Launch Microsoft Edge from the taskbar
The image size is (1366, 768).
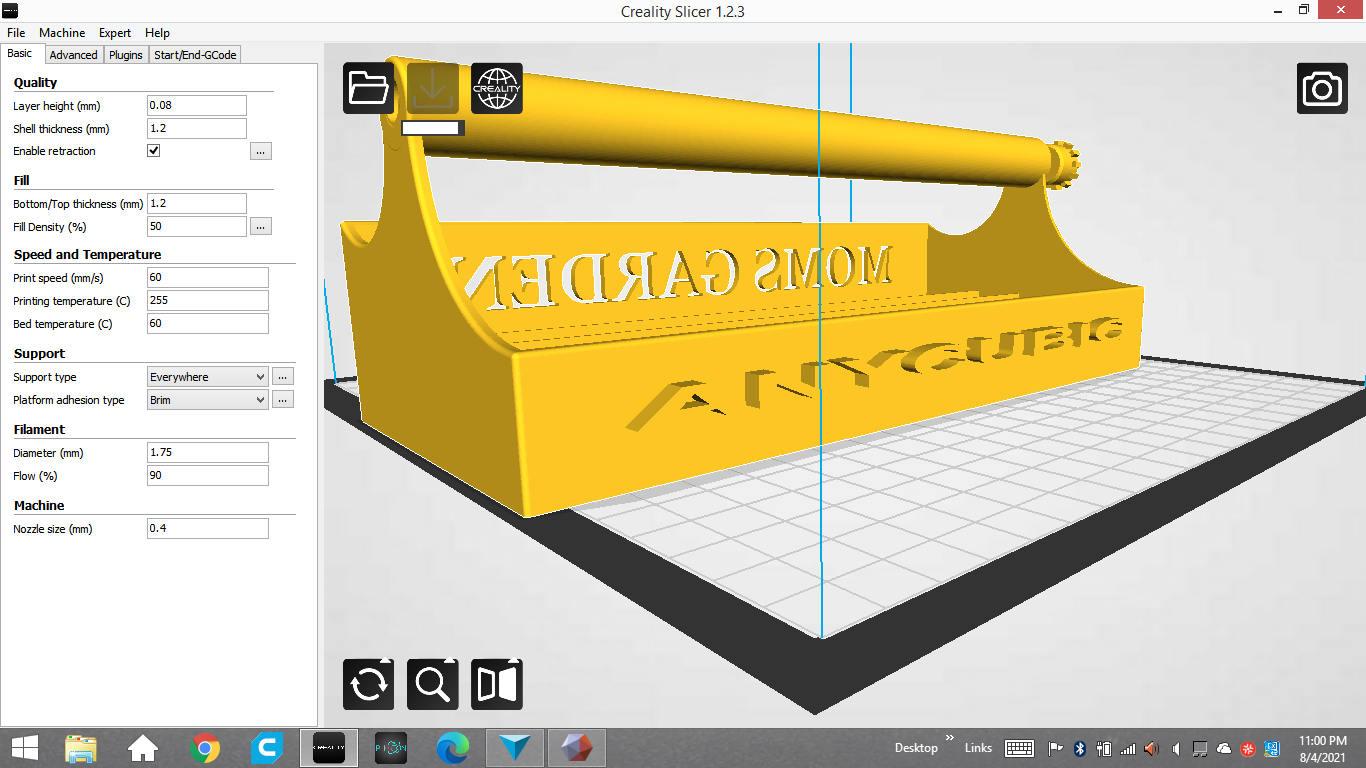pos(453,748)
